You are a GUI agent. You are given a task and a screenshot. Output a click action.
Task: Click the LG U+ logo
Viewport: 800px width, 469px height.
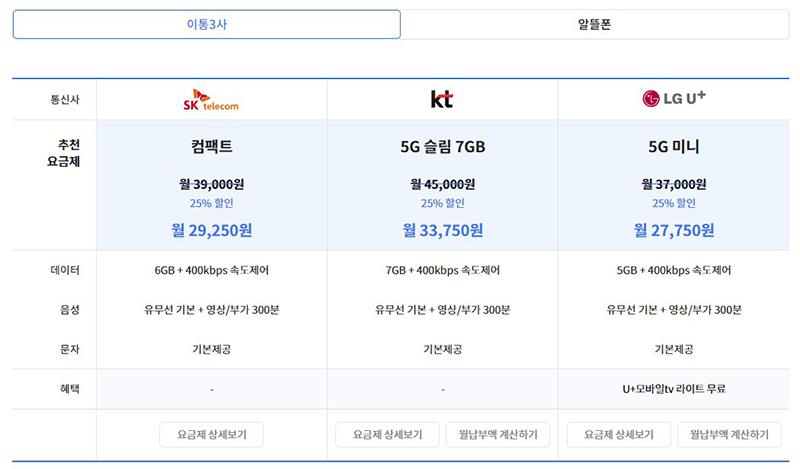point(673,98)
